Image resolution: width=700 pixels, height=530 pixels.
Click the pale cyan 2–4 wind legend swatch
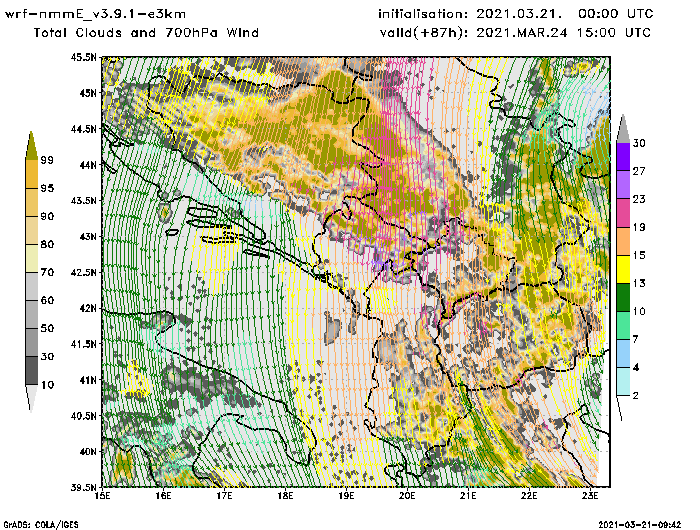pyautogui.click(x=623, y=381)
